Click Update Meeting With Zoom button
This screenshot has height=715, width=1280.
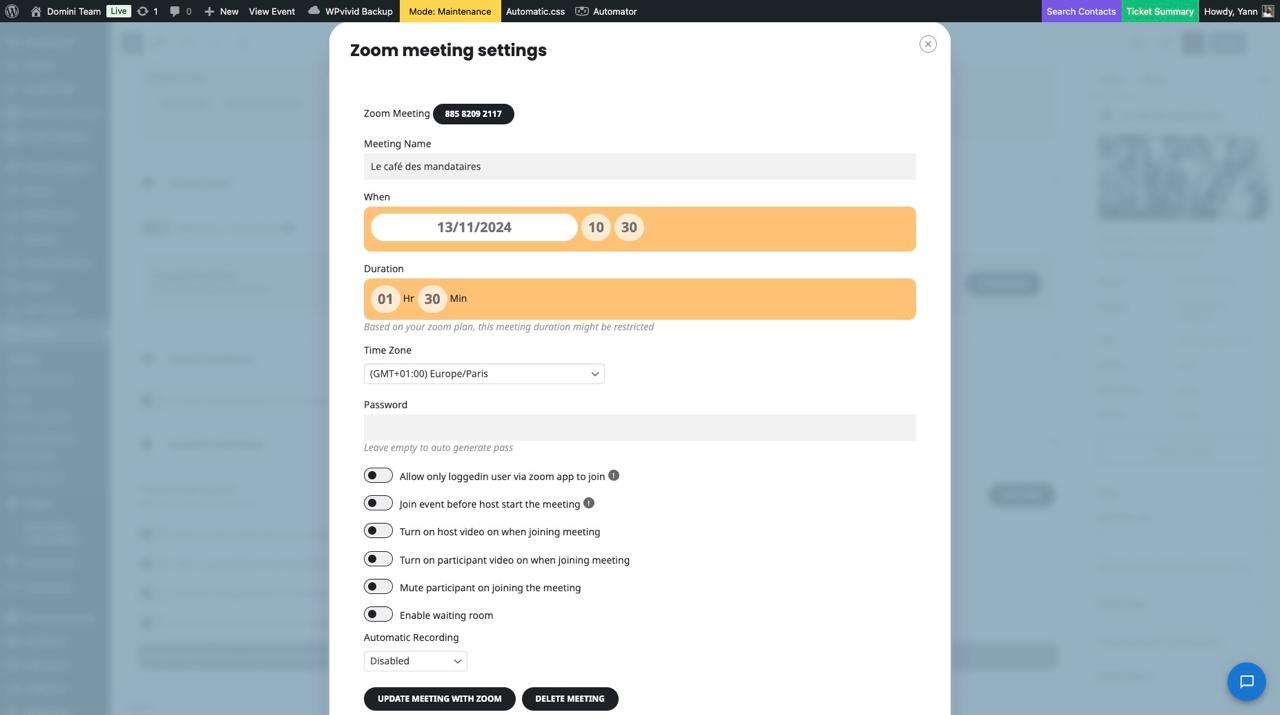click(440, 698)
